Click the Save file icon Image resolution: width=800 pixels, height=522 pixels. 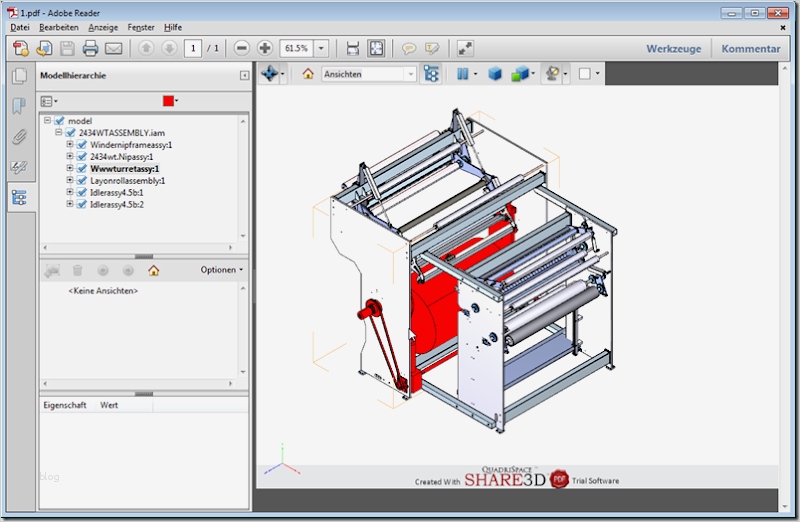click(x=67, y=48)
